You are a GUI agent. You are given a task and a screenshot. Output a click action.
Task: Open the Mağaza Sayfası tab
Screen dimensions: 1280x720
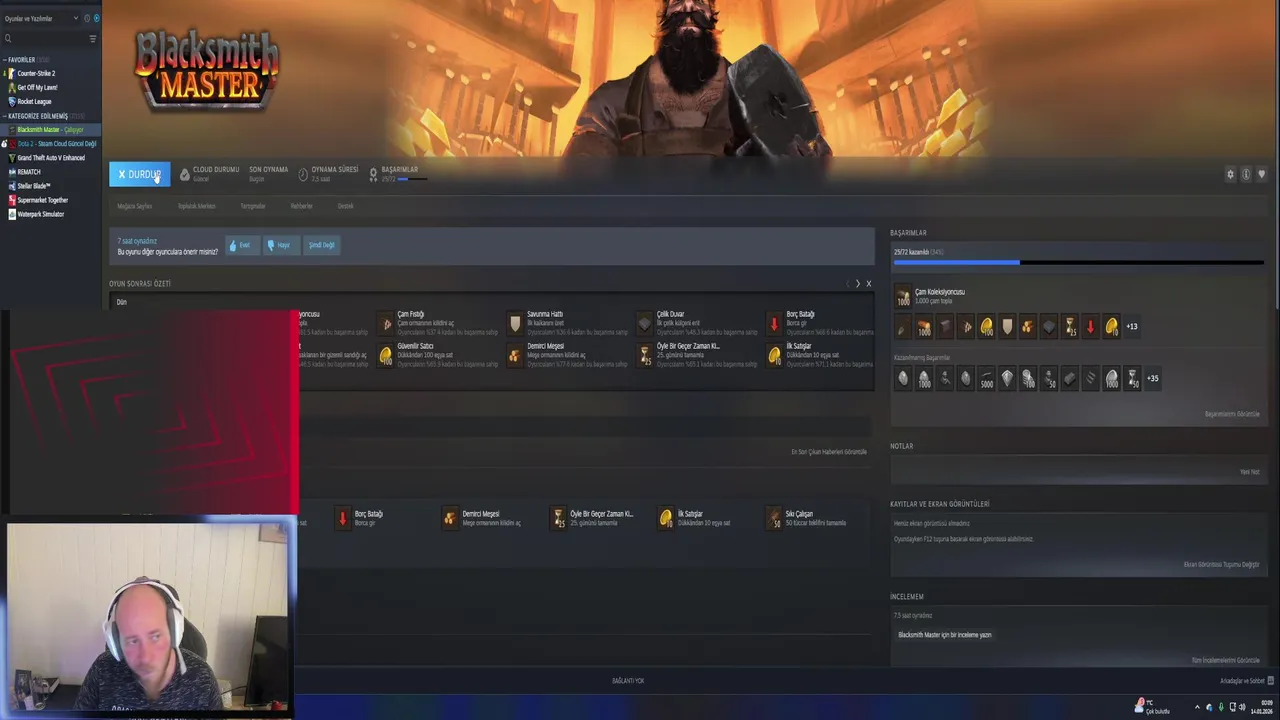(135, 206)
